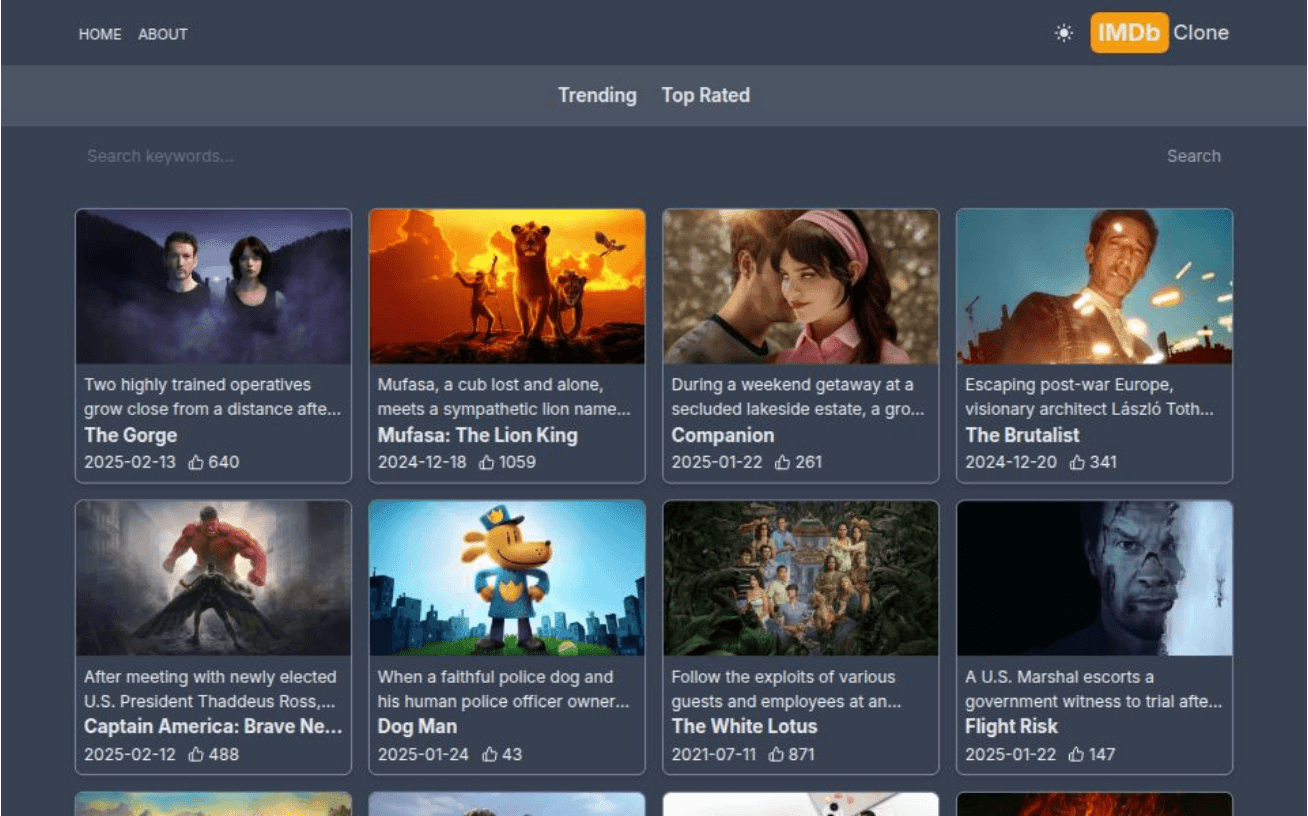Open the HOME link
This screenshot has width=1308, height=816.
point(100,34)
